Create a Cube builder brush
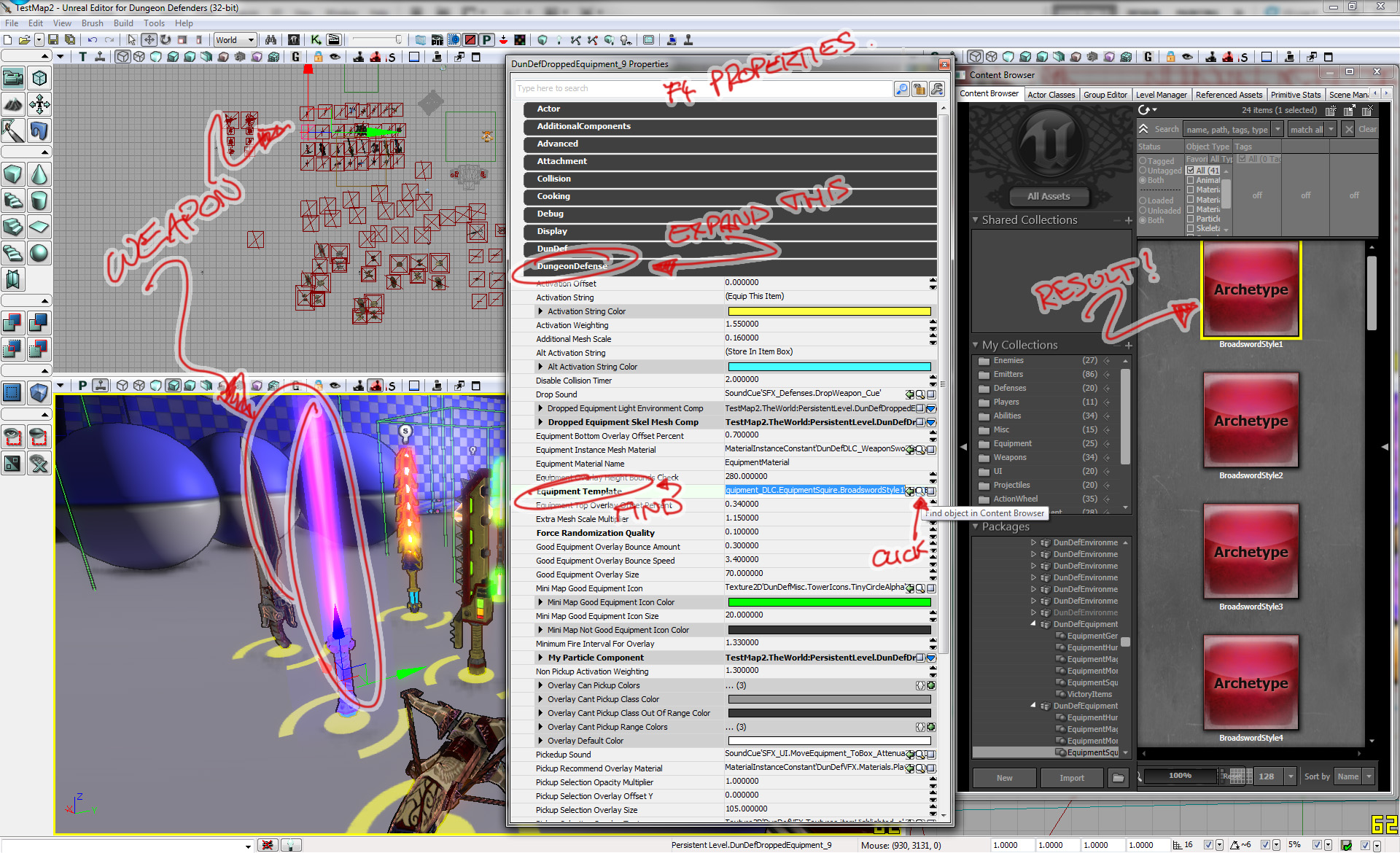This screenshot has width=1400, height=853. tap(13, 174)
